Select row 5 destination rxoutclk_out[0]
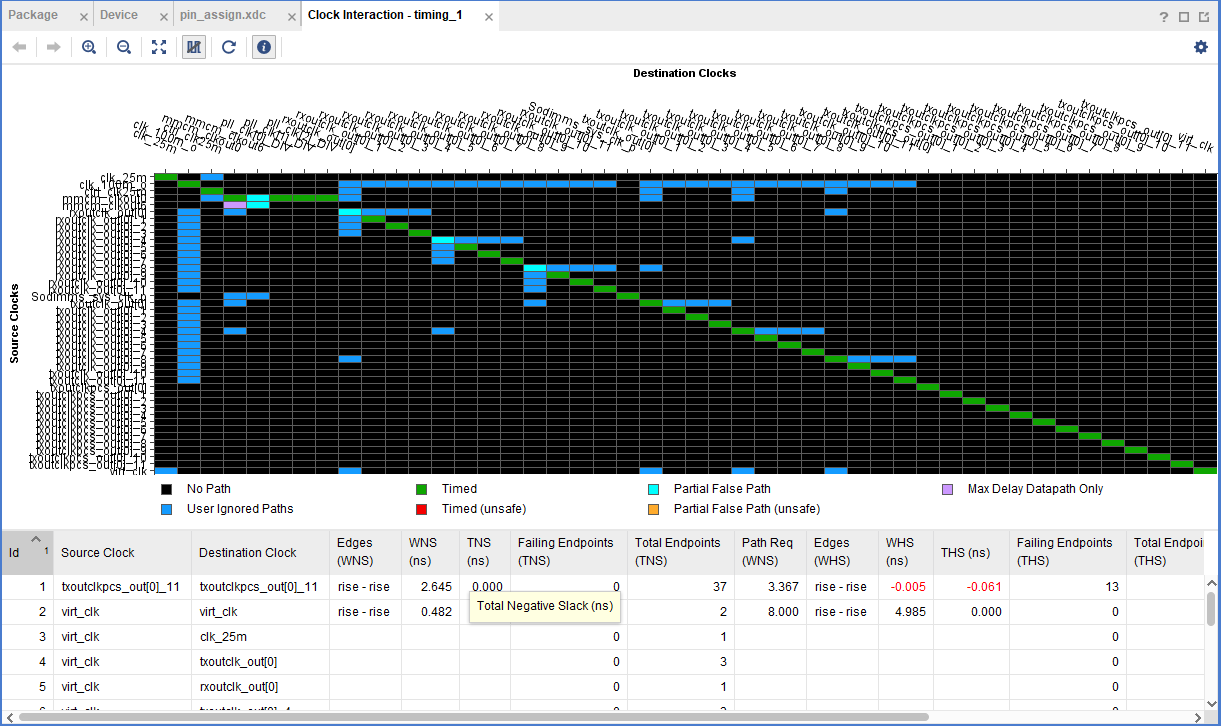 pyautogui.click(x=238, y=687)
